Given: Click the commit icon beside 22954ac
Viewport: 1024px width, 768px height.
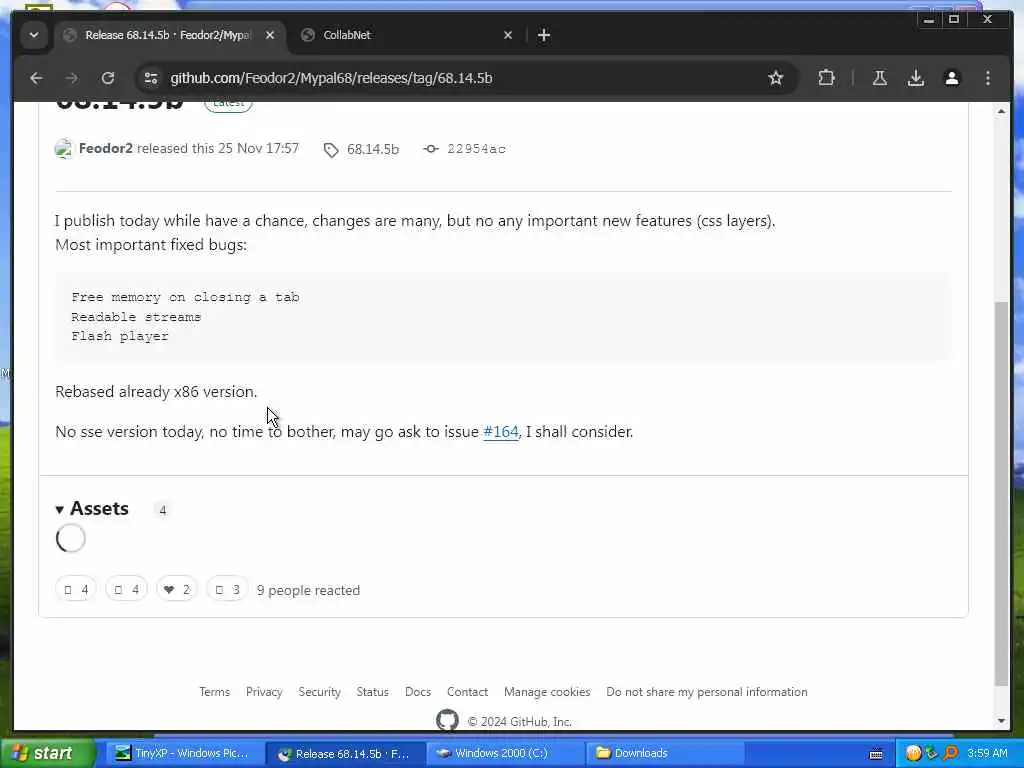Looking at the screenshot, I should (430, 149).
